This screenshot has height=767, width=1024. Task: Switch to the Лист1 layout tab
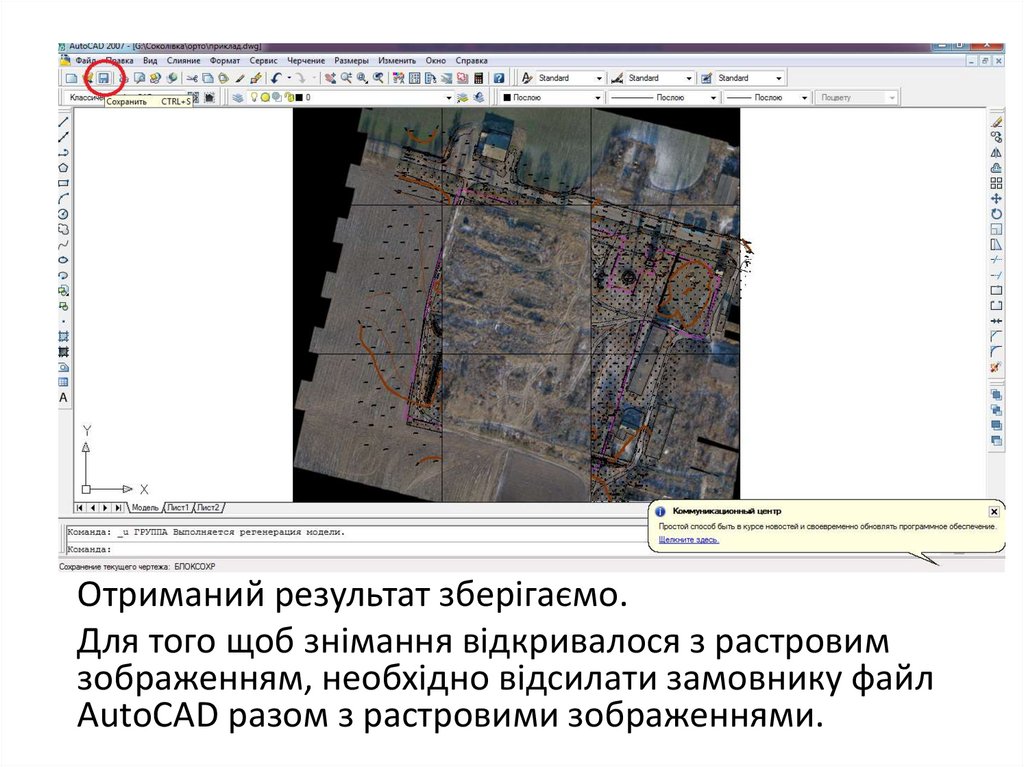[179, 507]
